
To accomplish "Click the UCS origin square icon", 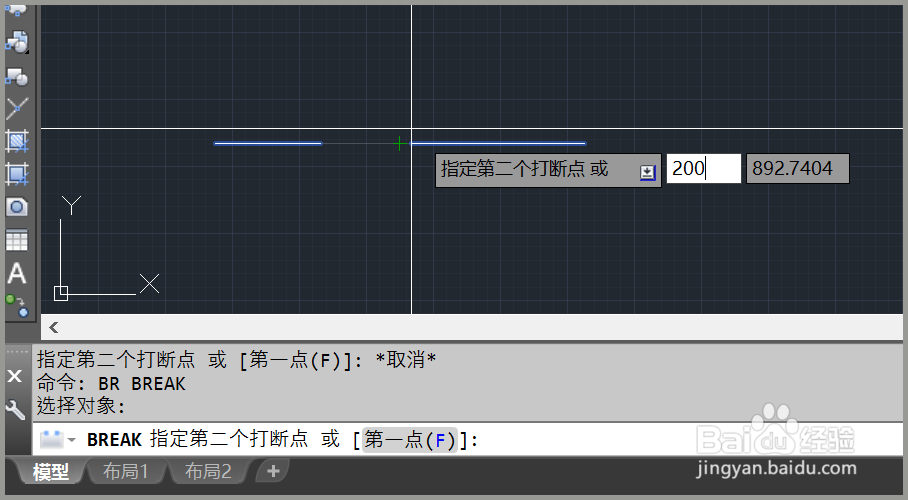I will (x=61, y=293).
